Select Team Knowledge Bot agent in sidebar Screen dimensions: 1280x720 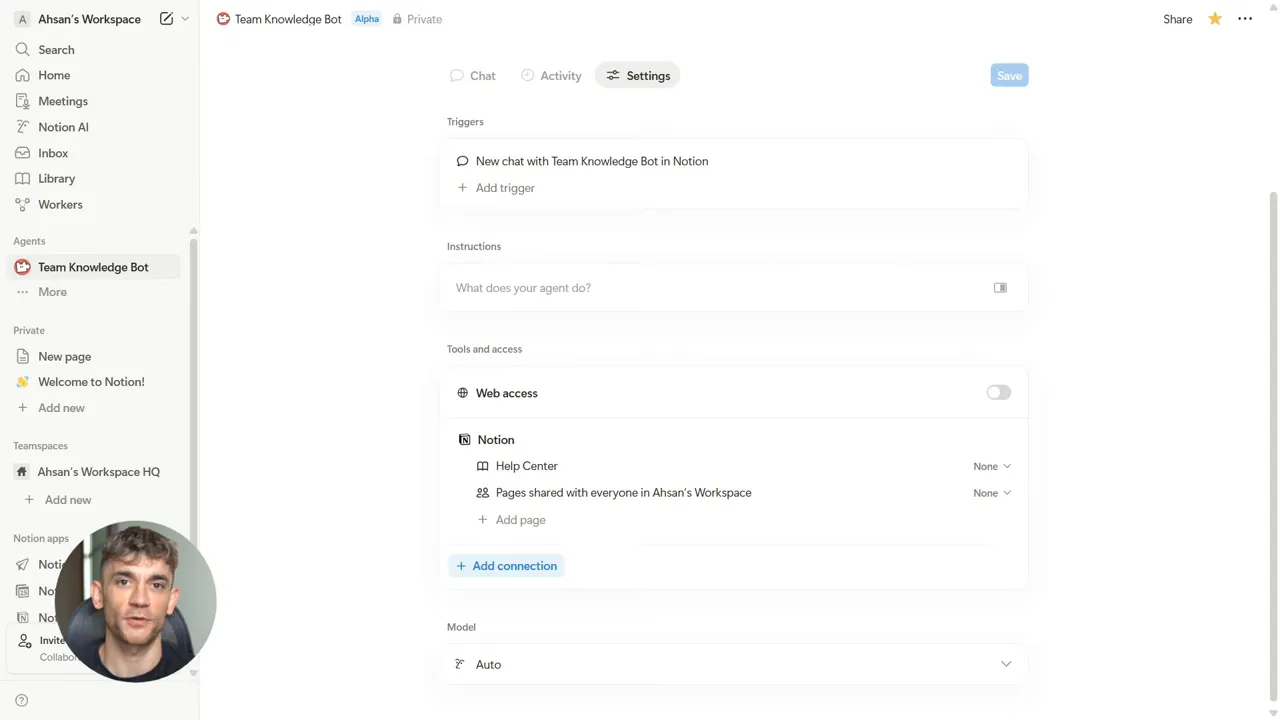[x=93, y=267]
